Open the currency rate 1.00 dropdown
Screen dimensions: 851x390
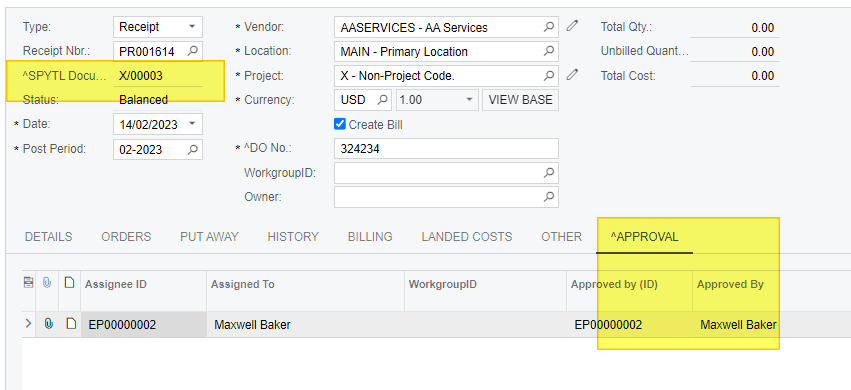[x=469, y=100]
